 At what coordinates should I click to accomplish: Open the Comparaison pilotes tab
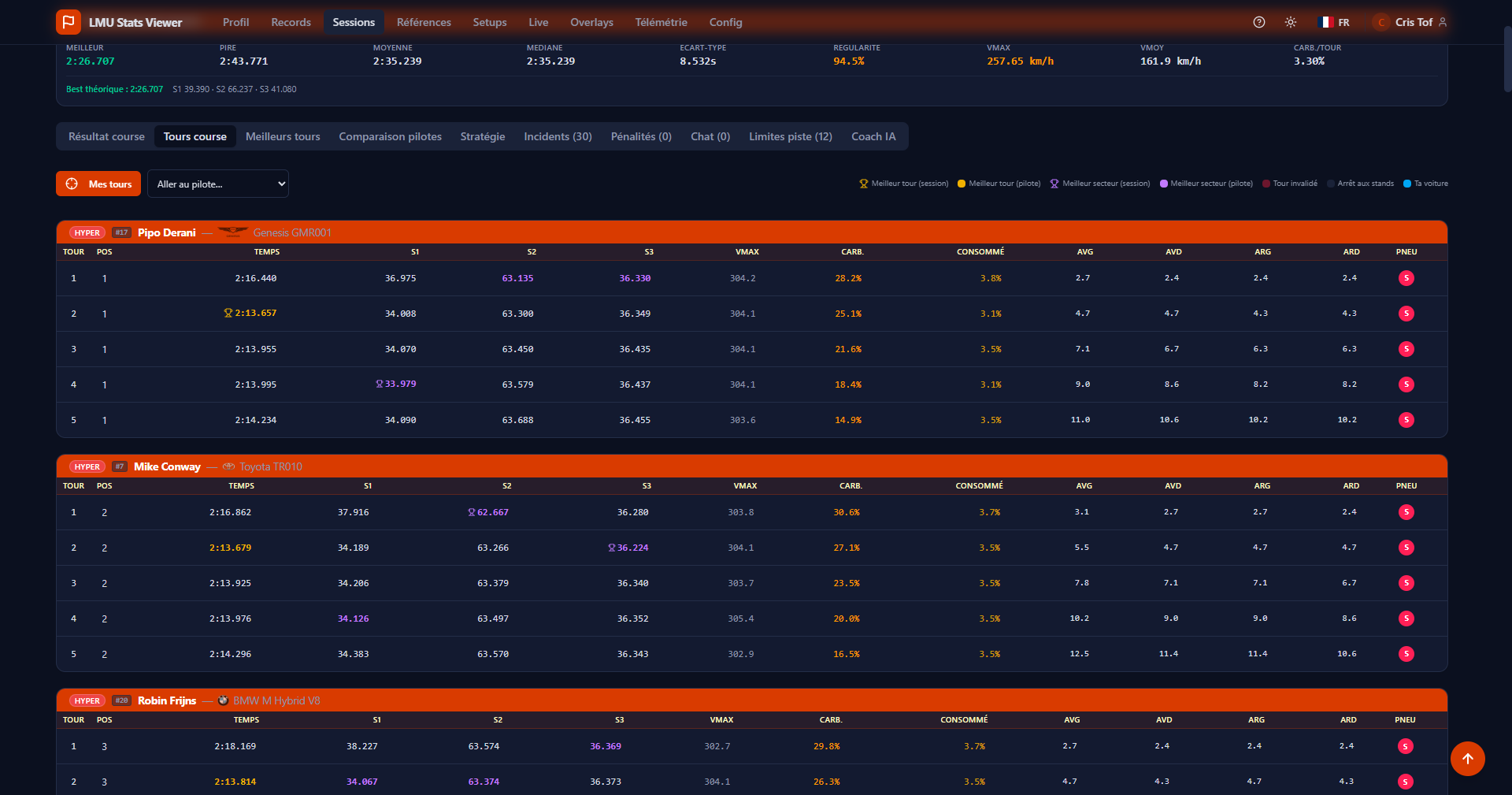click(x=390, y=136)
